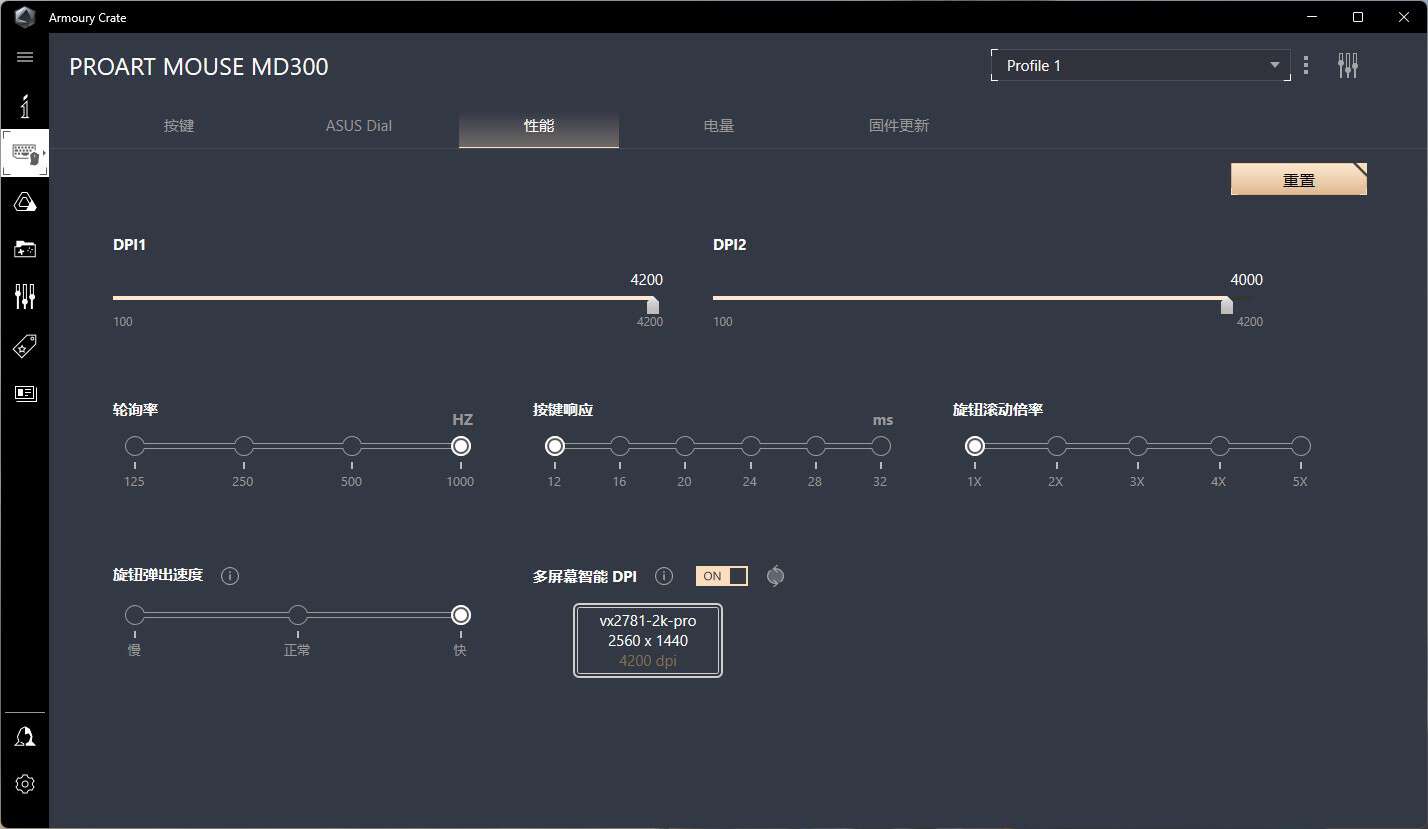
Task: Set polling rate to 500 Hz
Action: coord(351,446)
